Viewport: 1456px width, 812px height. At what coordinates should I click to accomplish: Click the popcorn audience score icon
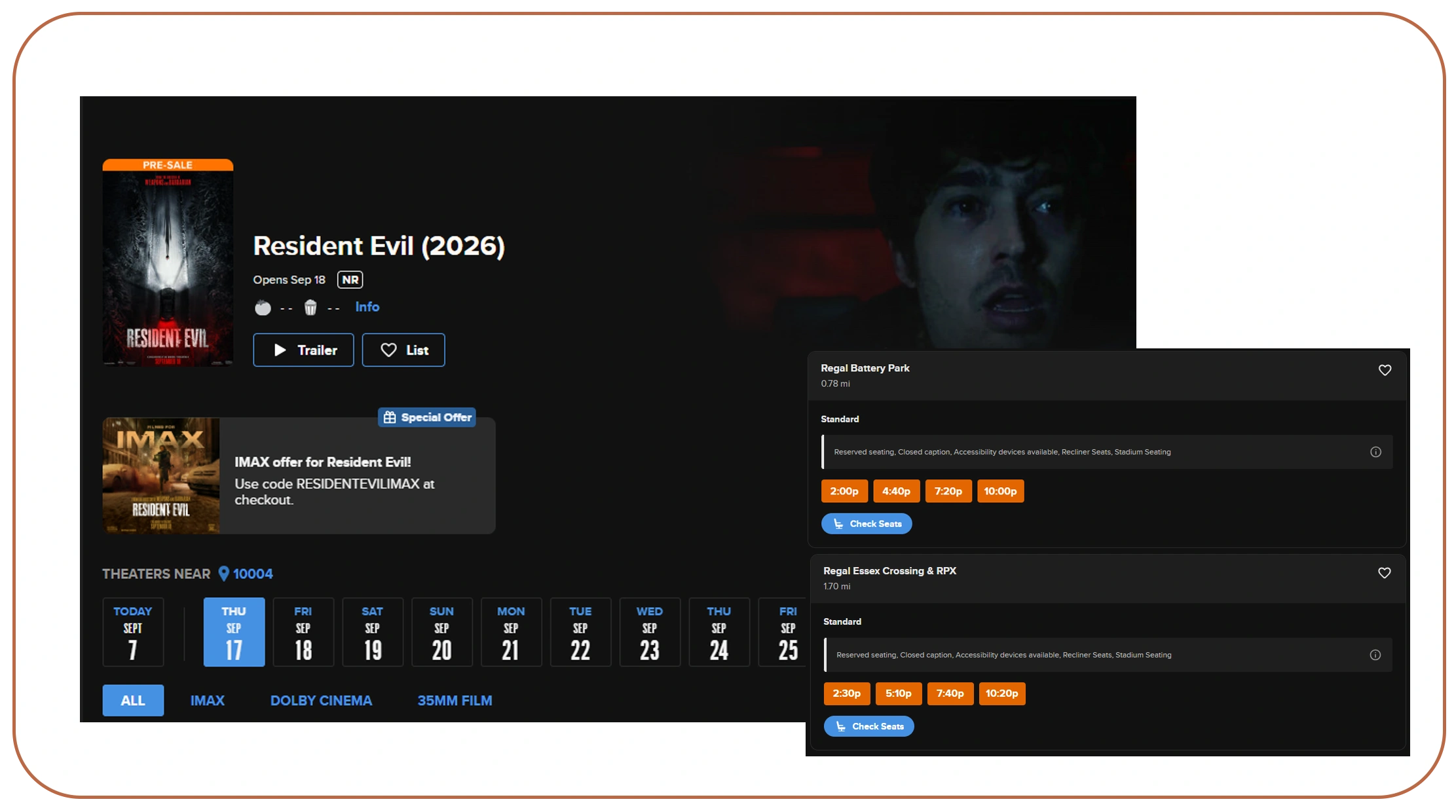(x=310, y=307)
